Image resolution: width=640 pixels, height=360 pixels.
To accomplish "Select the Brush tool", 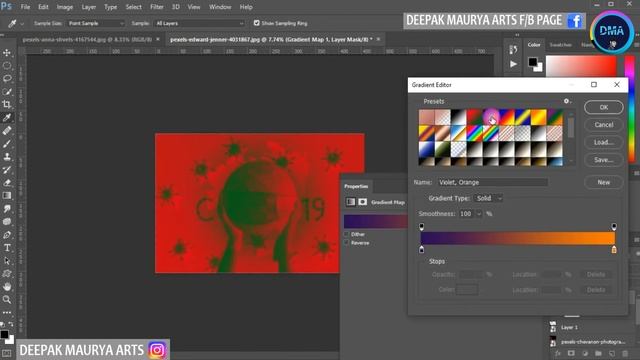I will (x=7, y=144).
